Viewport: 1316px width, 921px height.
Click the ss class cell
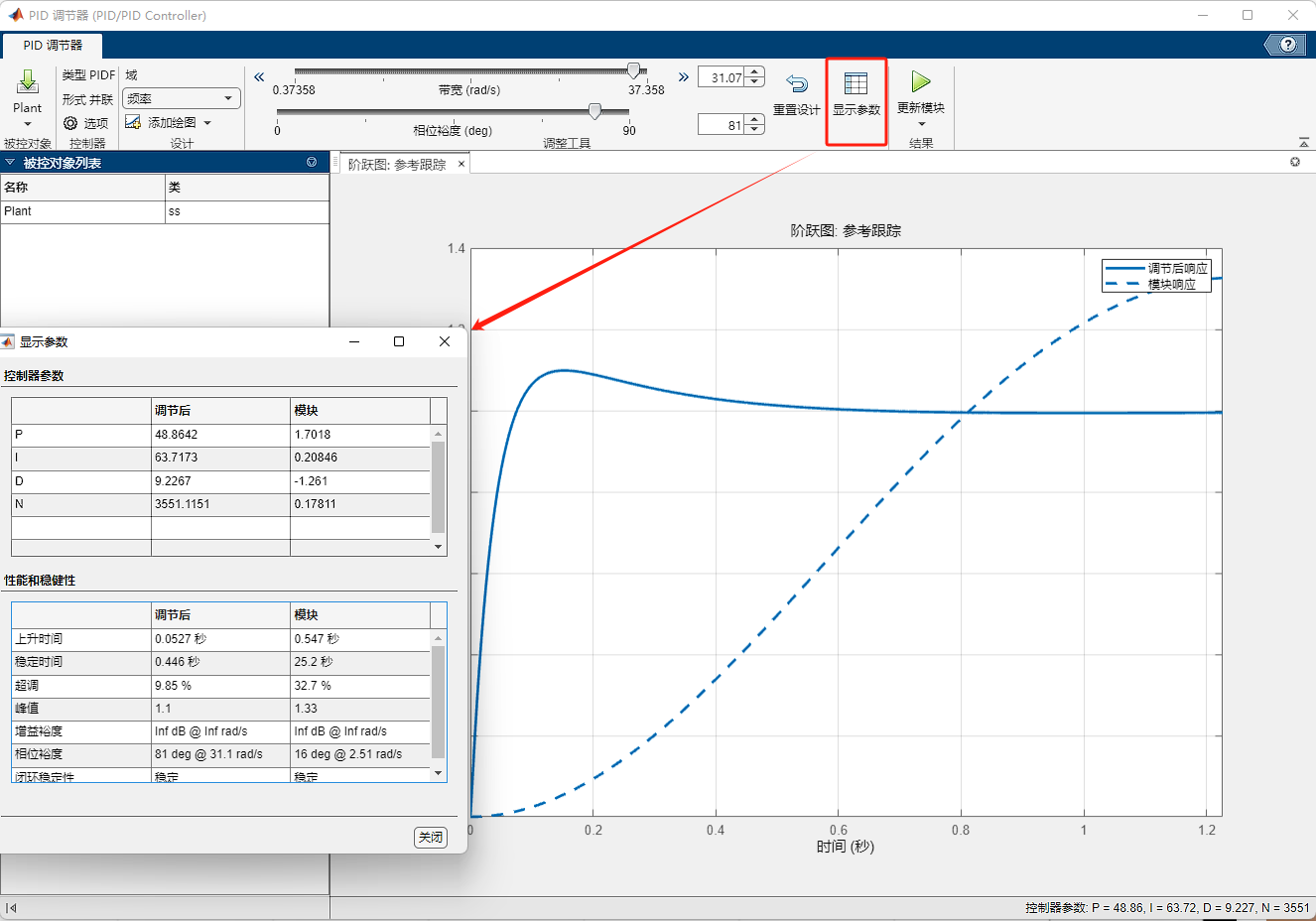point(246,211)
